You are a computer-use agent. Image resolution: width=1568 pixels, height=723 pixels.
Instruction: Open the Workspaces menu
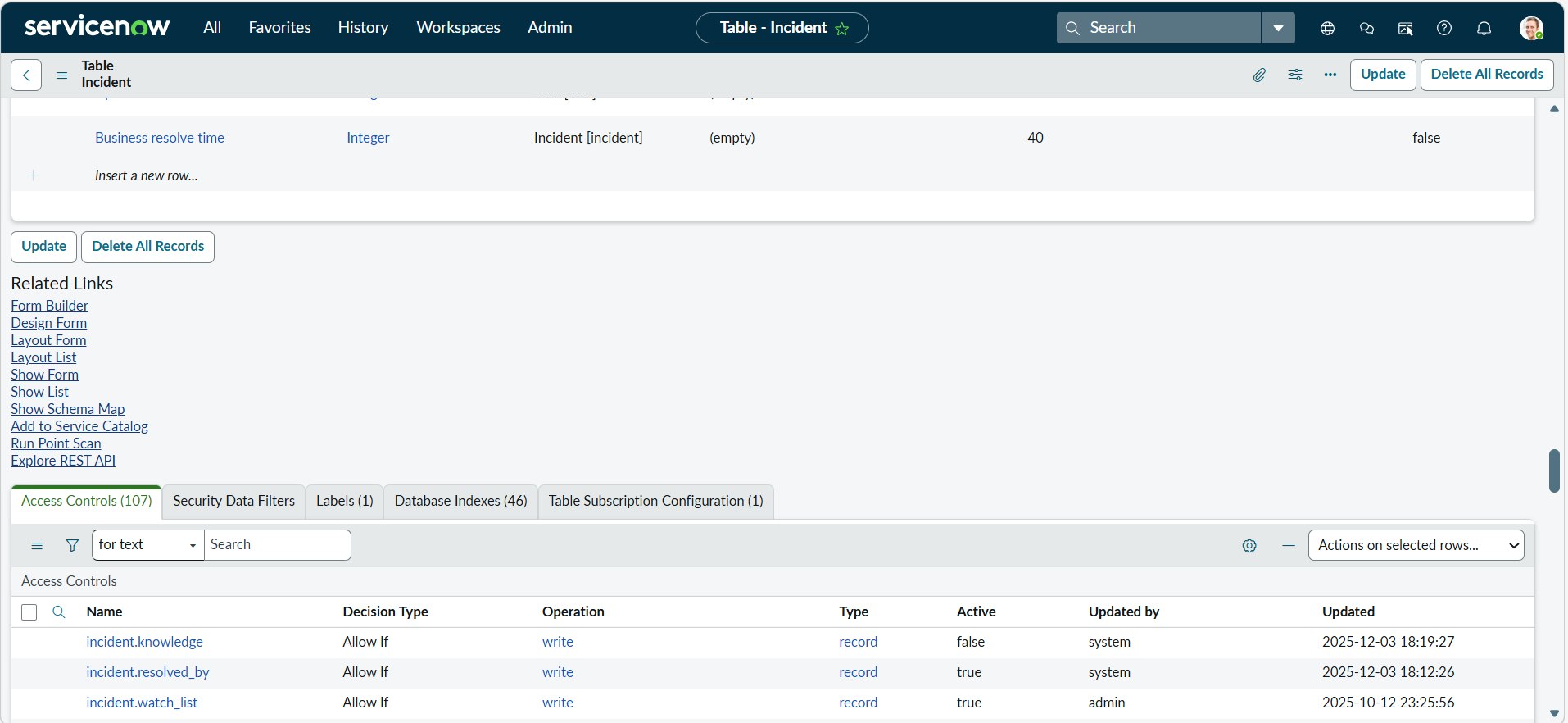point(458,27)
